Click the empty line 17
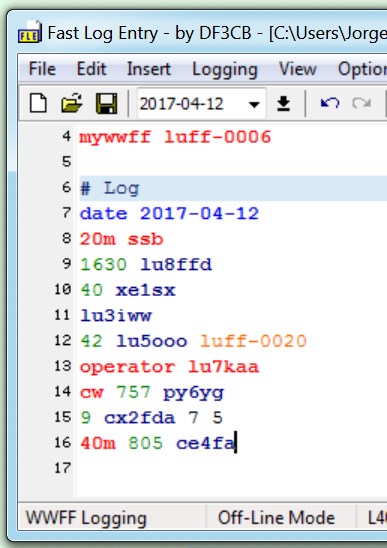 (231, 468)
